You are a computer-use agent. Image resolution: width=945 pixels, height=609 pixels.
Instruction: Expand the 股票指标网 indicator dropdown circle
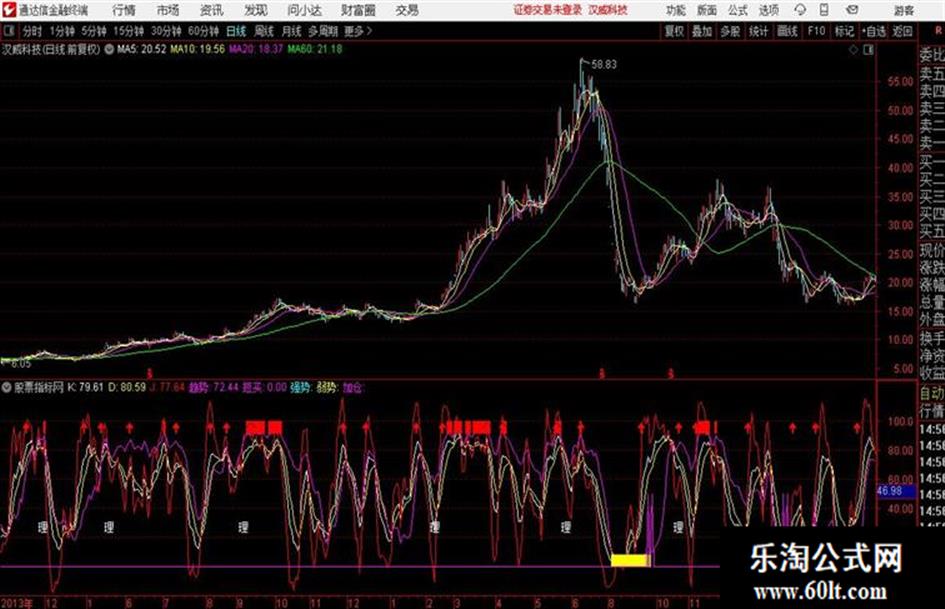coord(7,387)
